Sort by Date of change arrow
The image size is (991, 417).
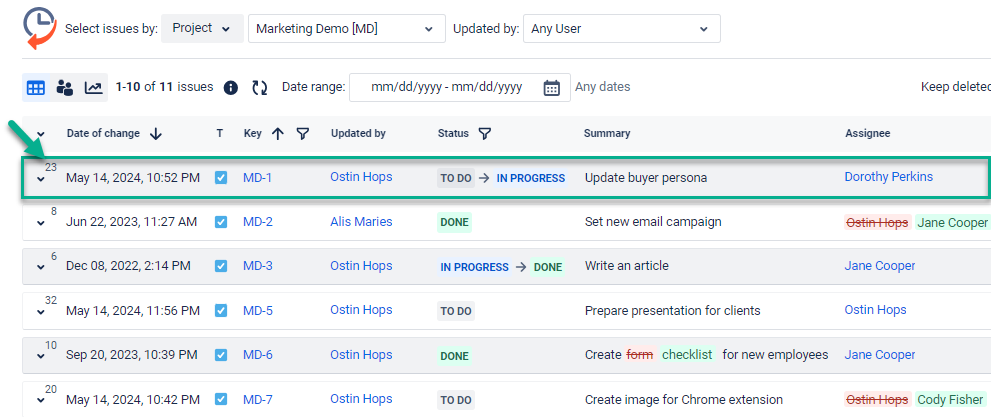point(156,134)
